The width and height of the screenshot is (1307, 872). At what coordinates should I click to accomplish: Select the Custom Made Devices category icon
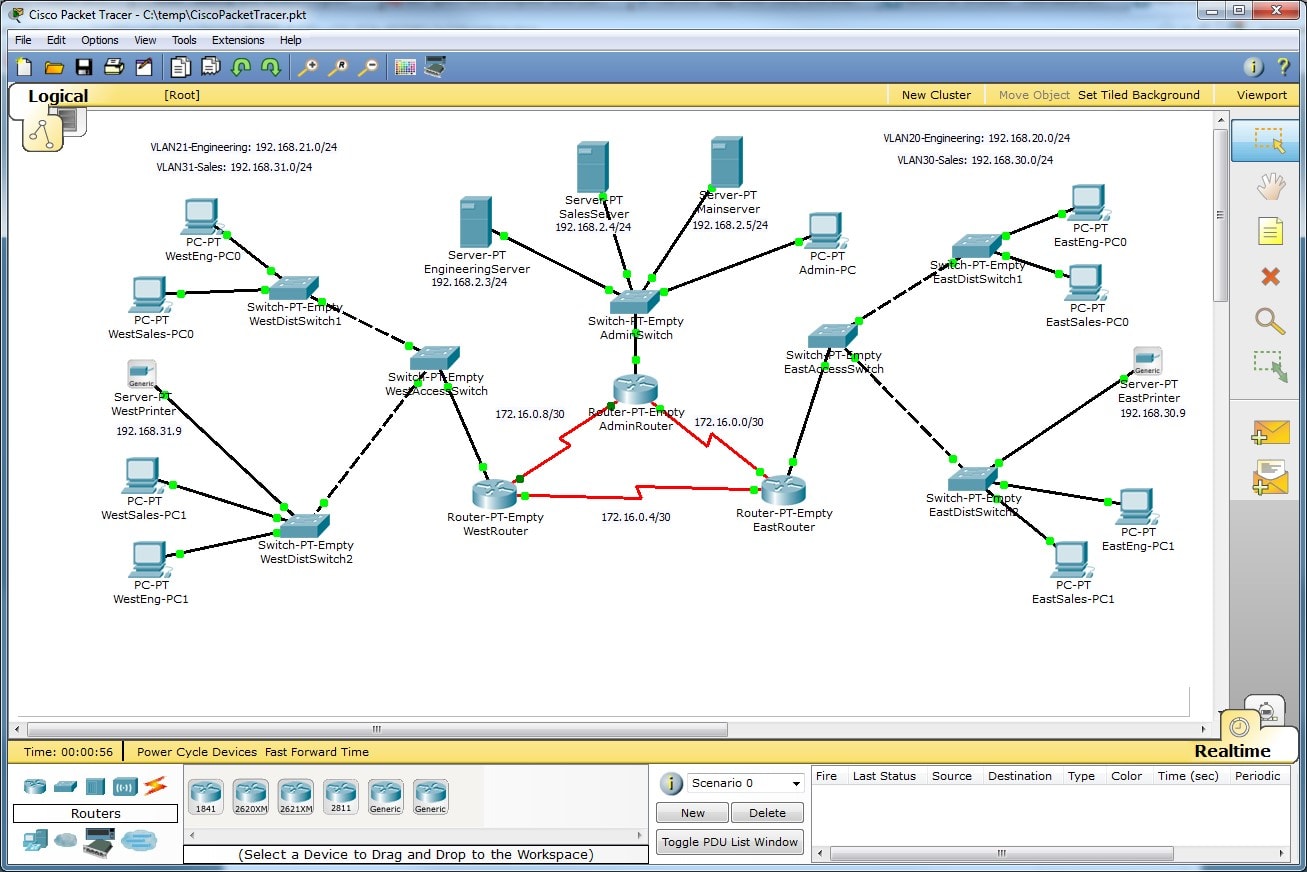[99, 841]
